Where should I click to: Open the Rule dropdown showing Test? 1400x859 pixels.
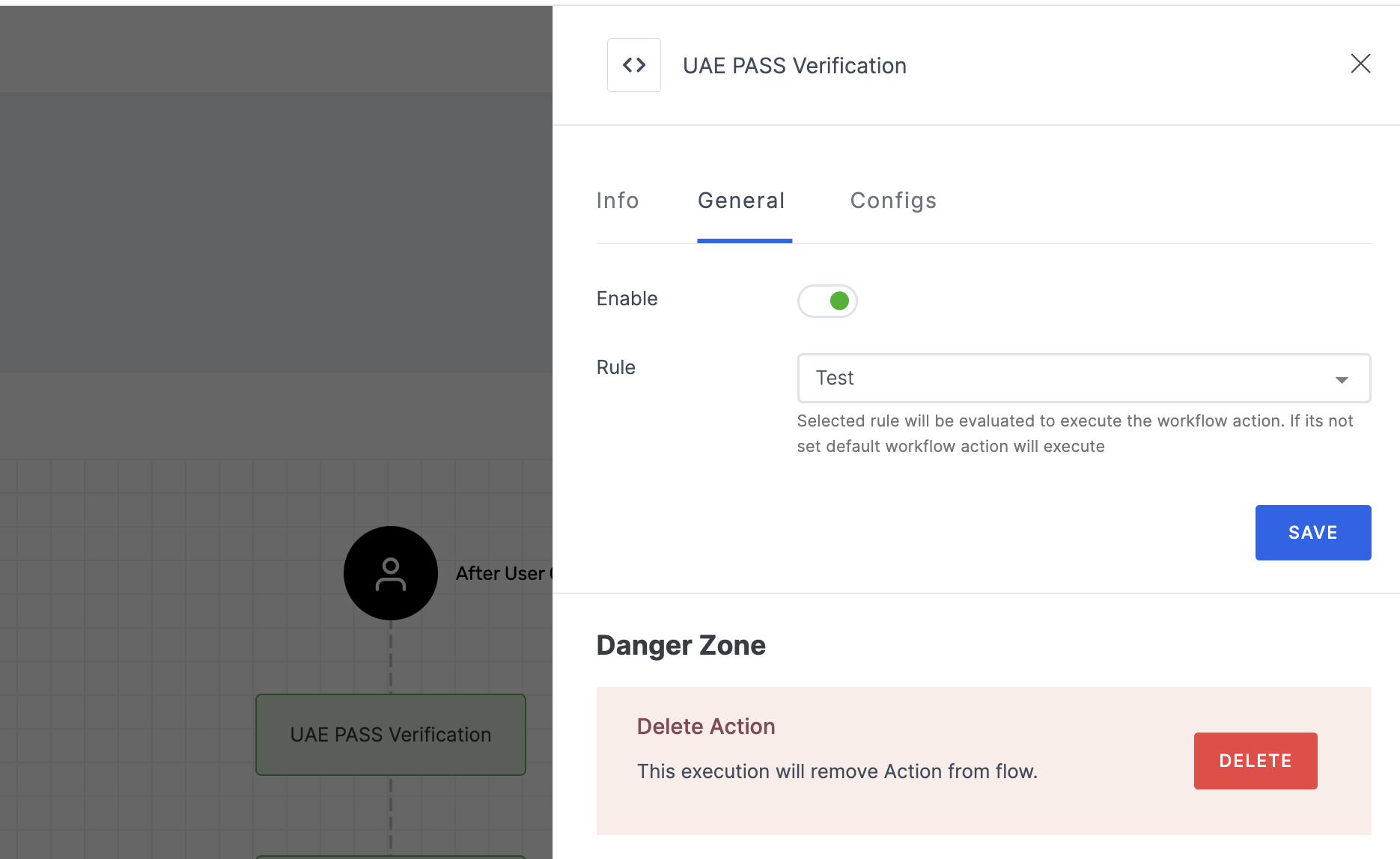(x=1084, y=378)
